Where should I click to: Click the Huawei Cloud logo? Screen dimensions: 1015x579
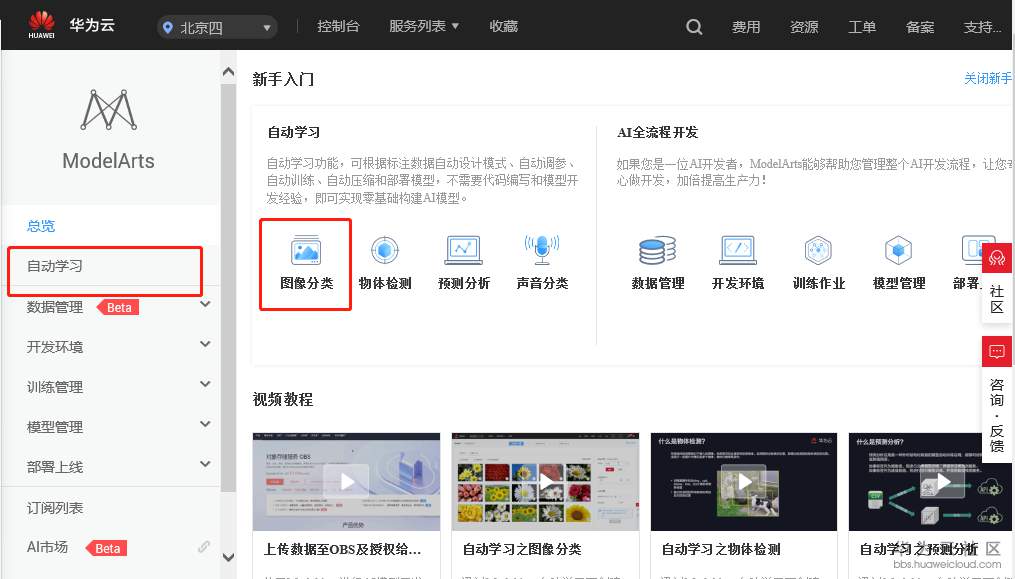pyautogui.click(x=71, y=25)
